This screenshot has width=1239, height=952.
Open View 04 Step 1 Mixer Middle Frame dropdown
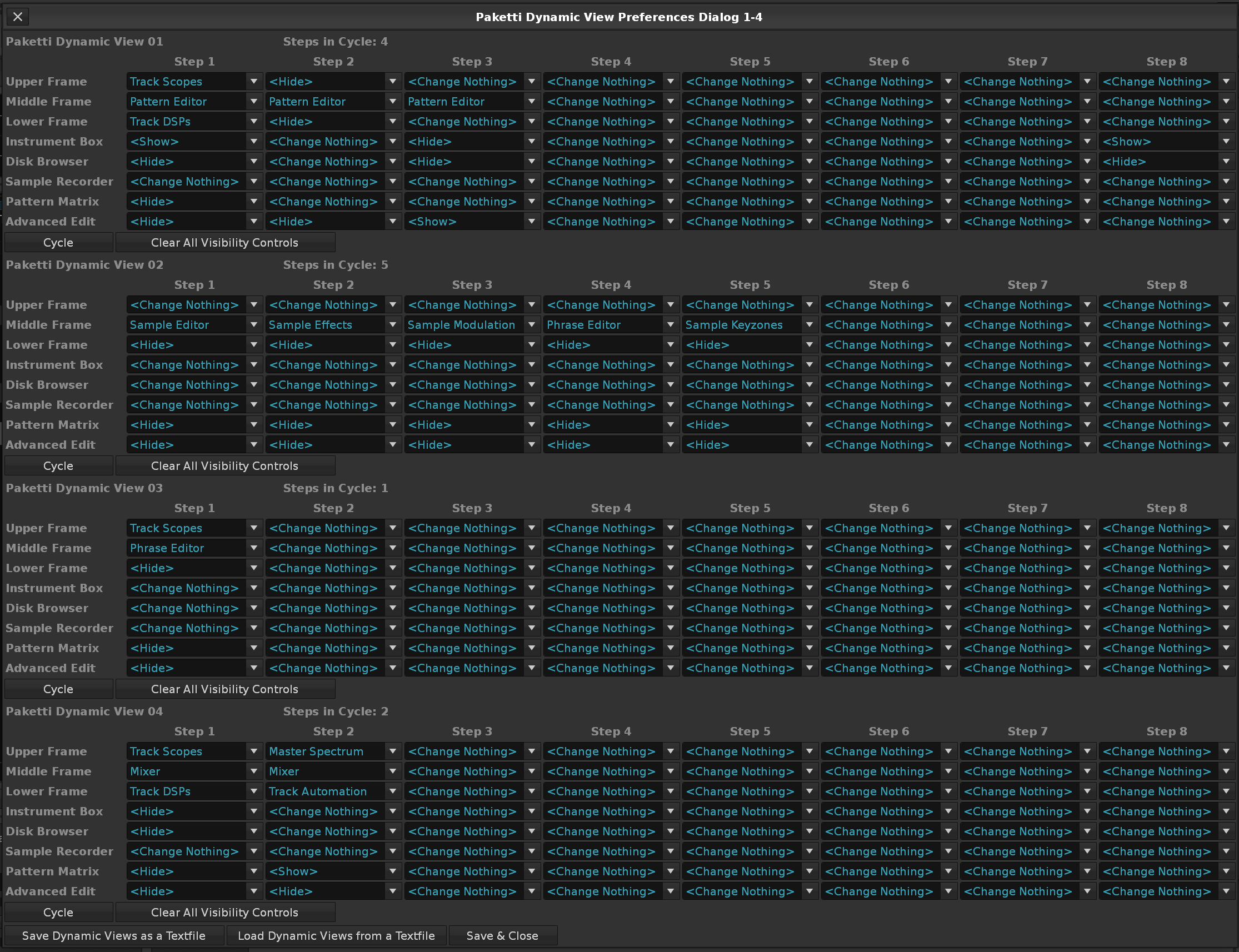pos(193,771)
